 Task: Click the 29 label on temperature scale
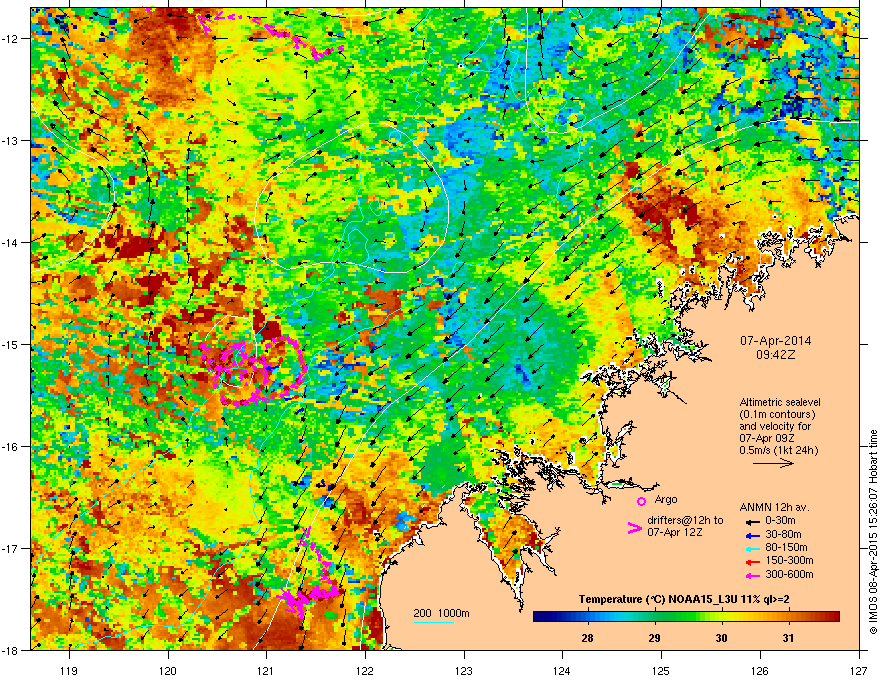654,638
